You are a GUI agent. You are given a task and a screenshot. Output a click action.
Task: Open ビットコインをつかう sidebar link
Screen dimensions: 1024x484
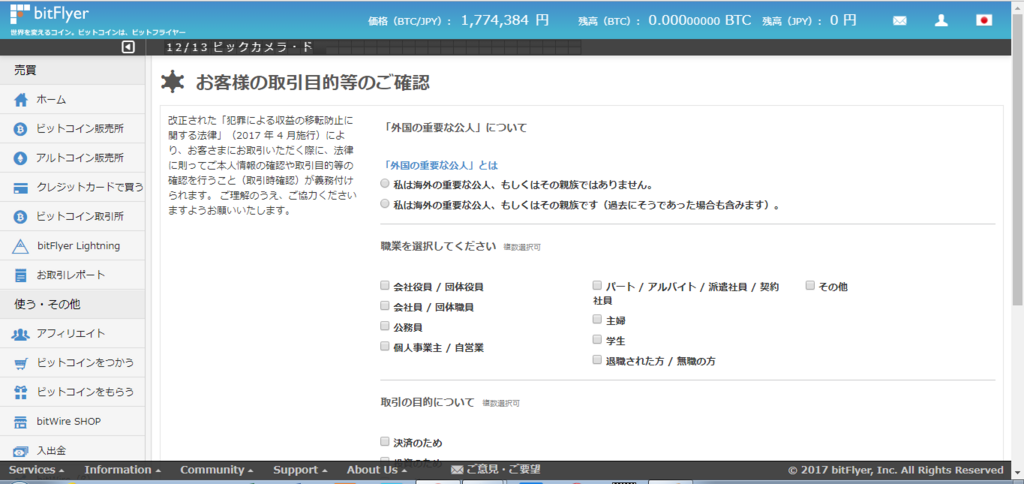coord(72,363)
